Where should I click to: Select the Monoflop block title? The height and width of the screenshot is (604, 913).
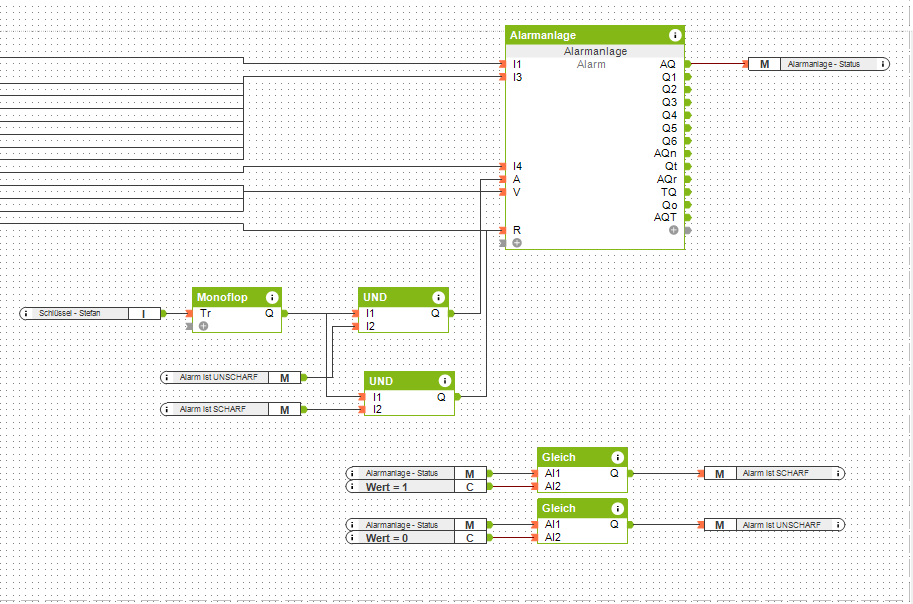(x=222, y=298)
